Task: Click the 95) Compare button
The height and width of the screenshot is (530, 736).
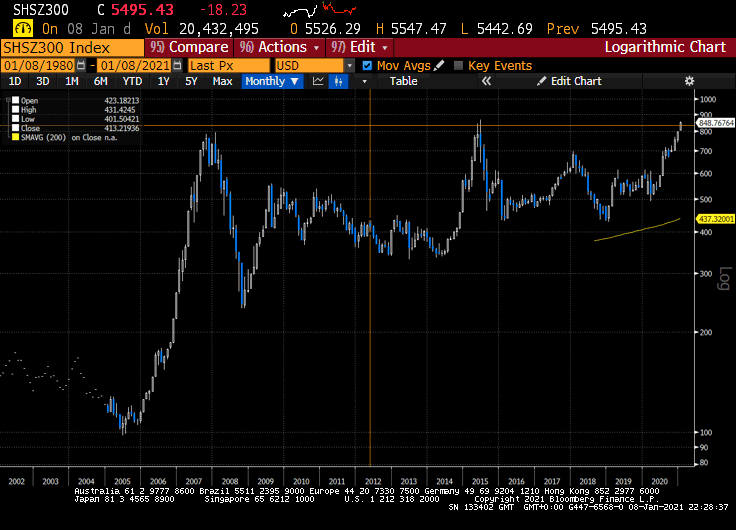Action: coord(189,47)
